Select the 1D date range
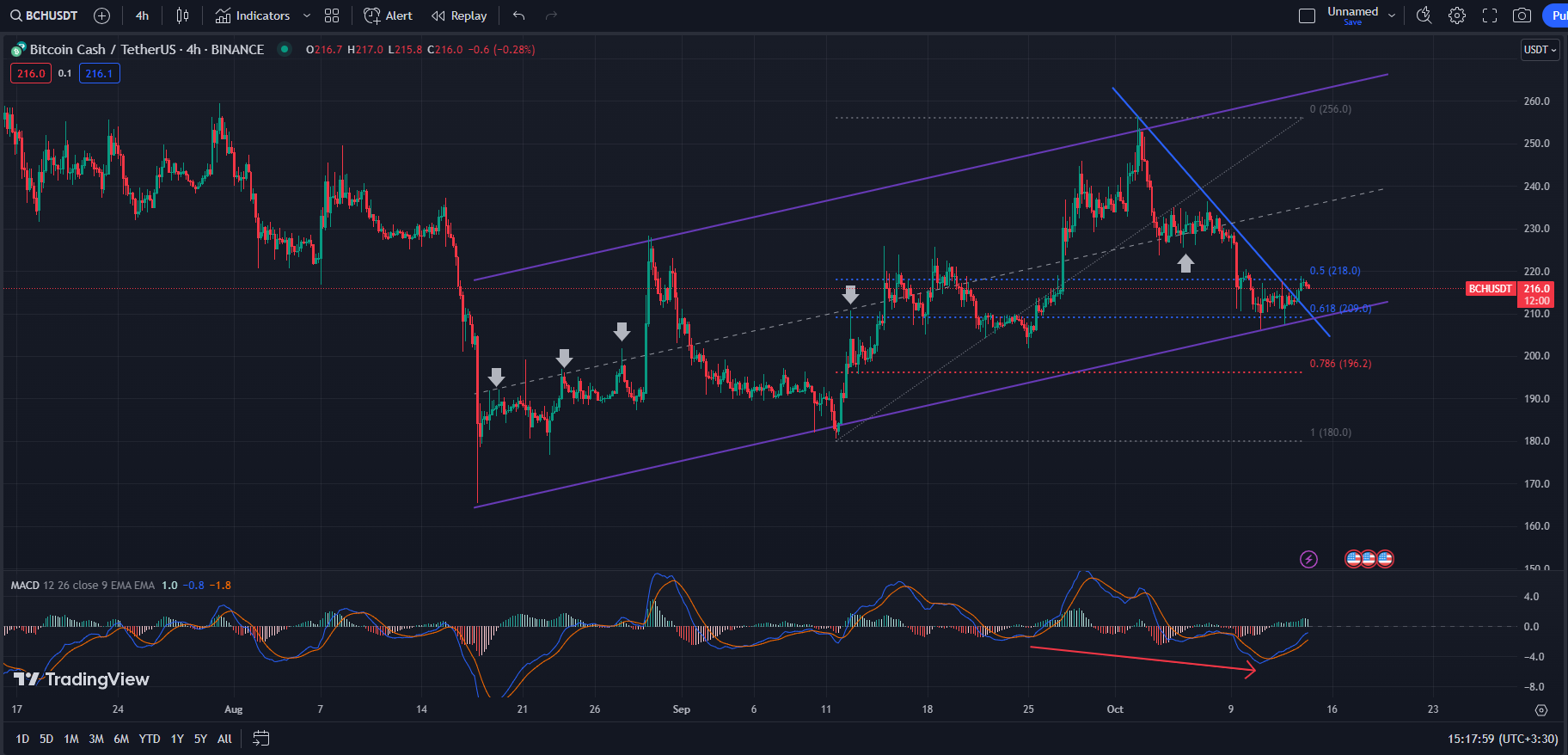1568x755 pixels. pyautogui.click(x=22, y=739)
